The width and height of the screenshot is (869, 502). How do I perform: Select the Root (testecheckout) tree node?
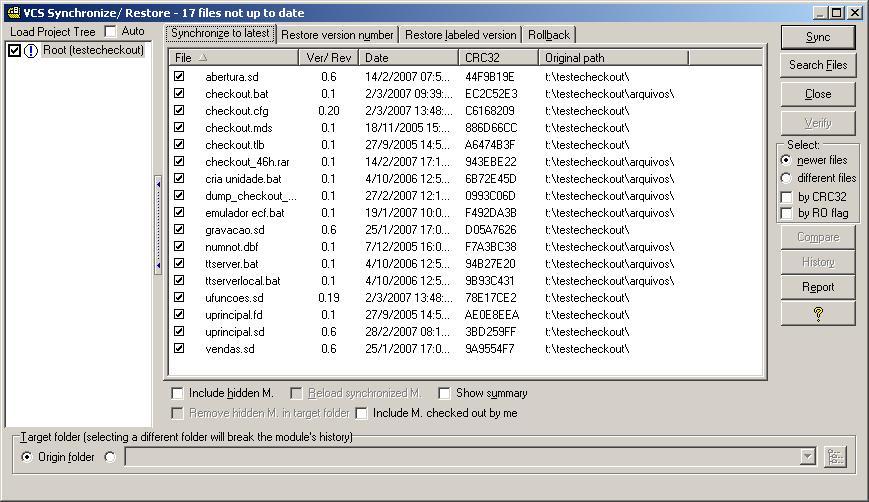[x=93, y=50]
